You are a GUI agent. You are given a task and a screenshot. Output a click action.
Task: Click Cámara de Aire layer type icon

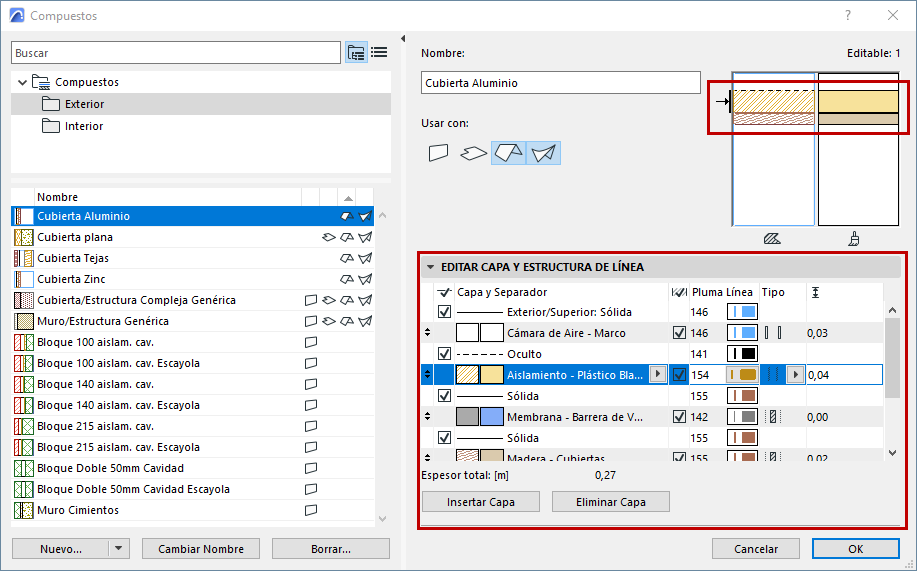[773, 333]
